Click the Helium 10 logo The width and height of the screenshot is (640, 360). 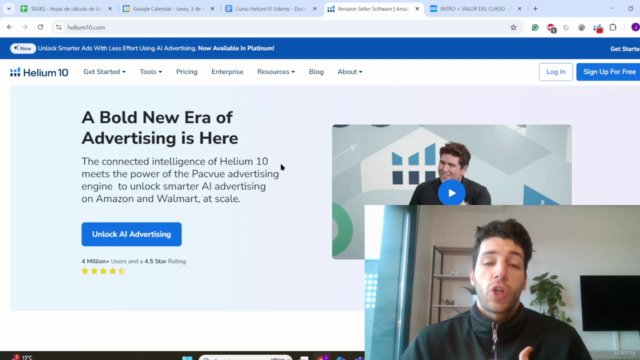pos(39,72)
